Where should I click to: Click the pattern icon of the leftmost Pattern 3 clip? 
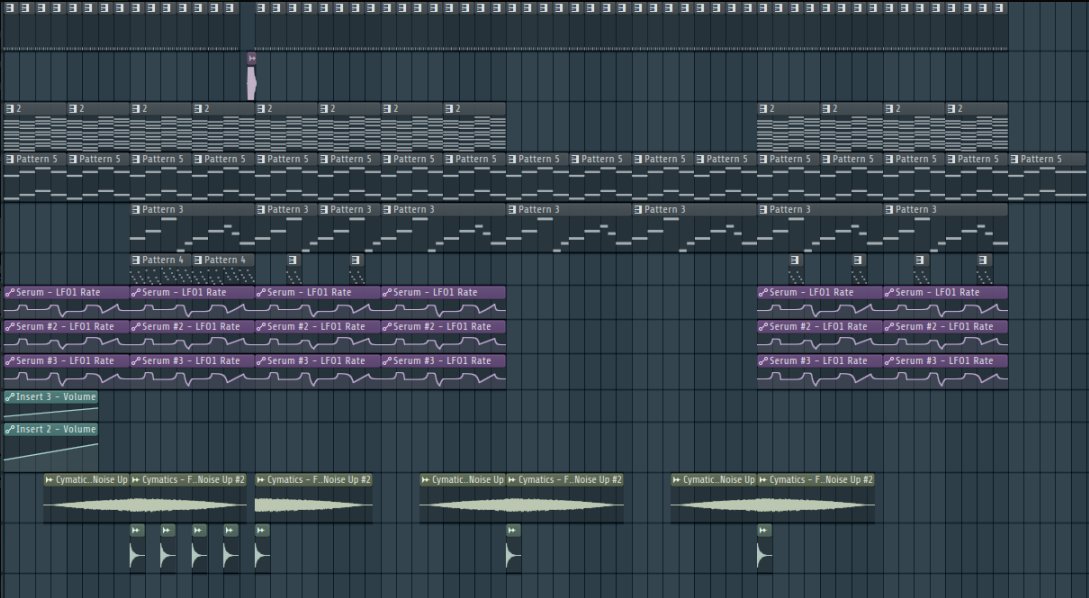[x=136, y=210]
